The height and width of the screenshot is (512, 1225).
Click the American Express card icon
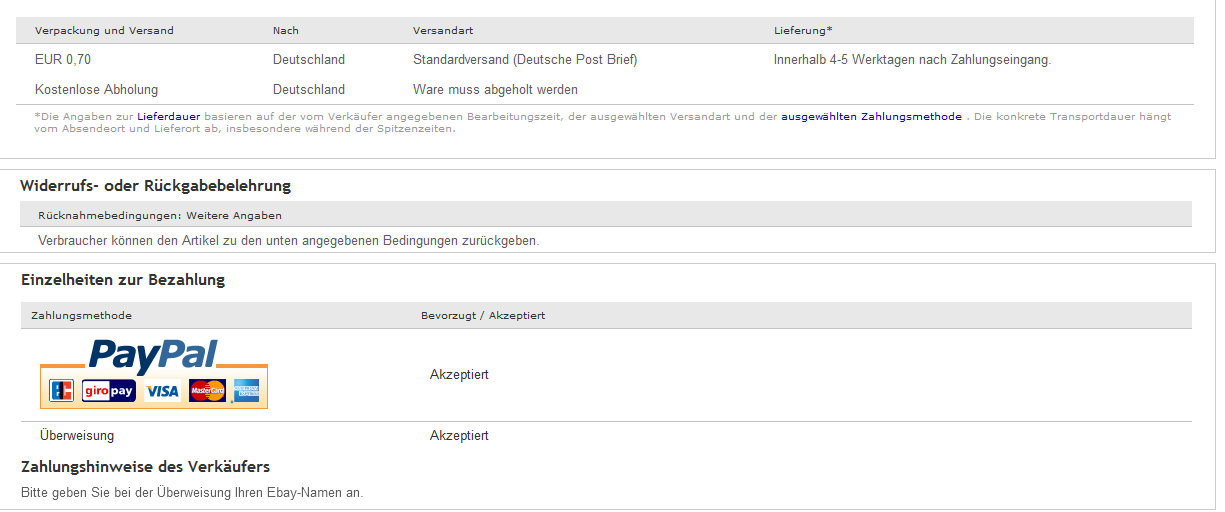(246, 391)
